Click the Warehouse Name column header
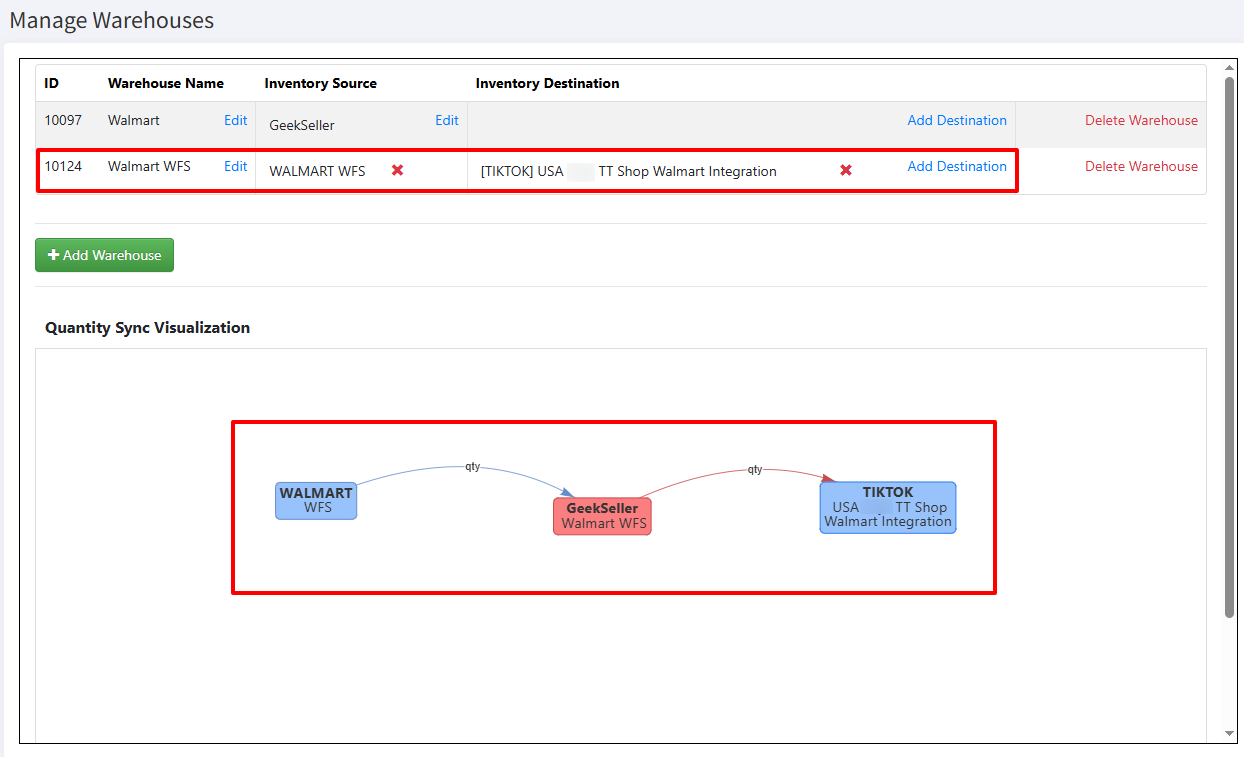Image resolution: width=1244 pixels, height=757 pixels. 166,83
